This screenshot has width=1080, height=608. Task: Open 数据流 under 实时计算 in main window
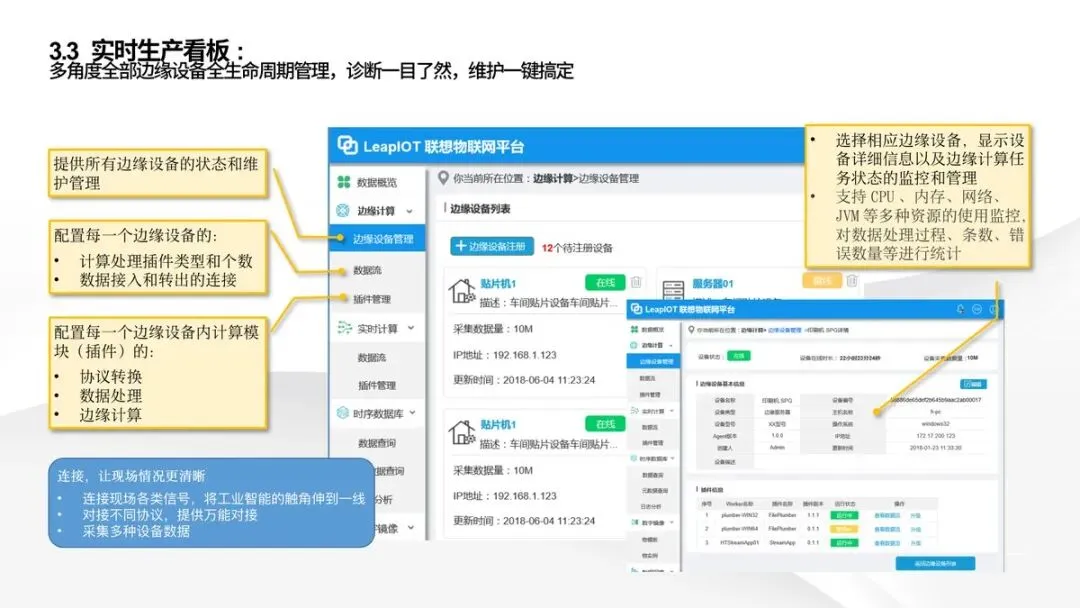pyautogui.click(x=372, y=357)
